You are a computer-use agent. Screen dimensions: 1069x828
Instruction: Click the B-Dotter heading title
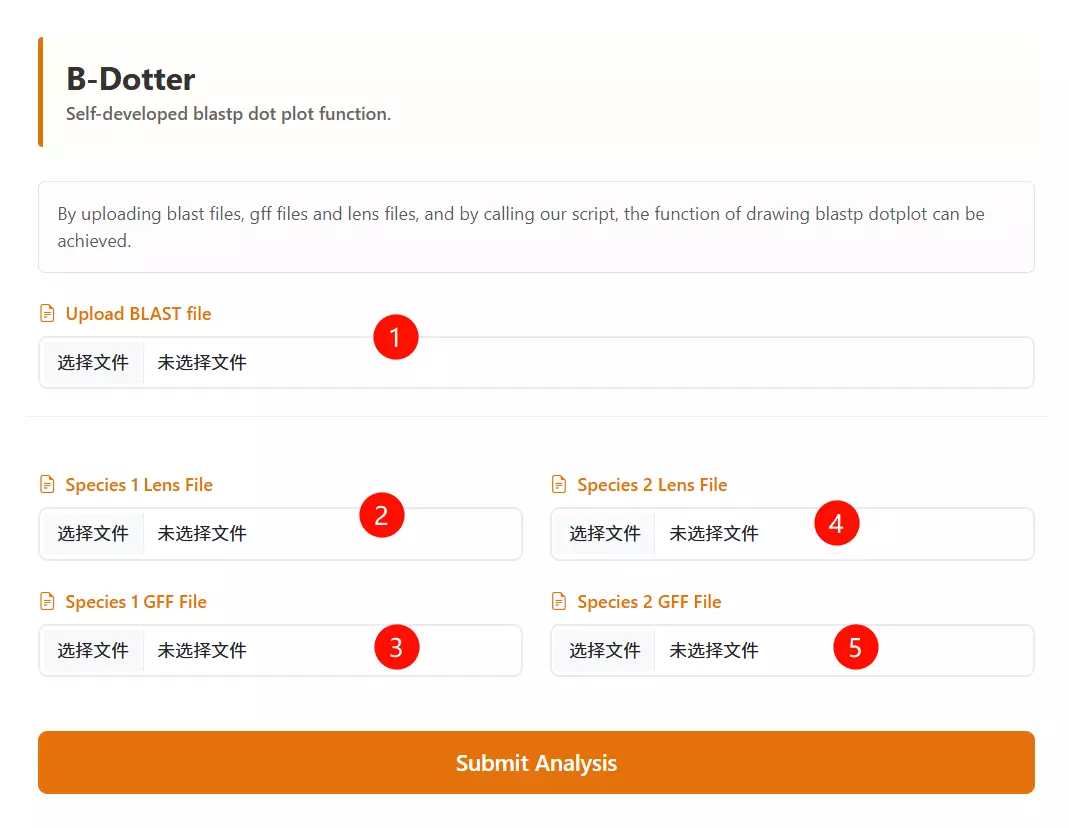[131, 79]
